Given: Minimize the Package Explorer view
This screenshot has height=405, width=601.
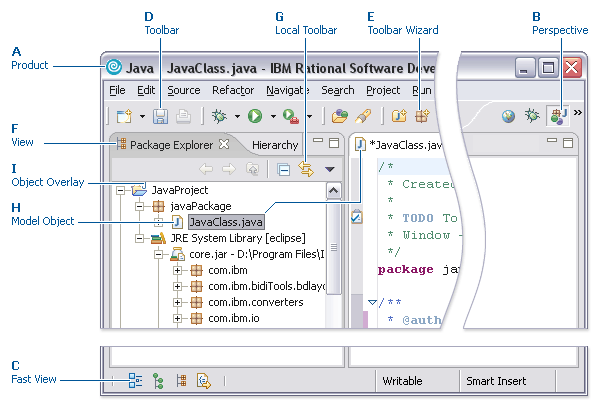Looking at the screenshot, I should pos(318,141).
